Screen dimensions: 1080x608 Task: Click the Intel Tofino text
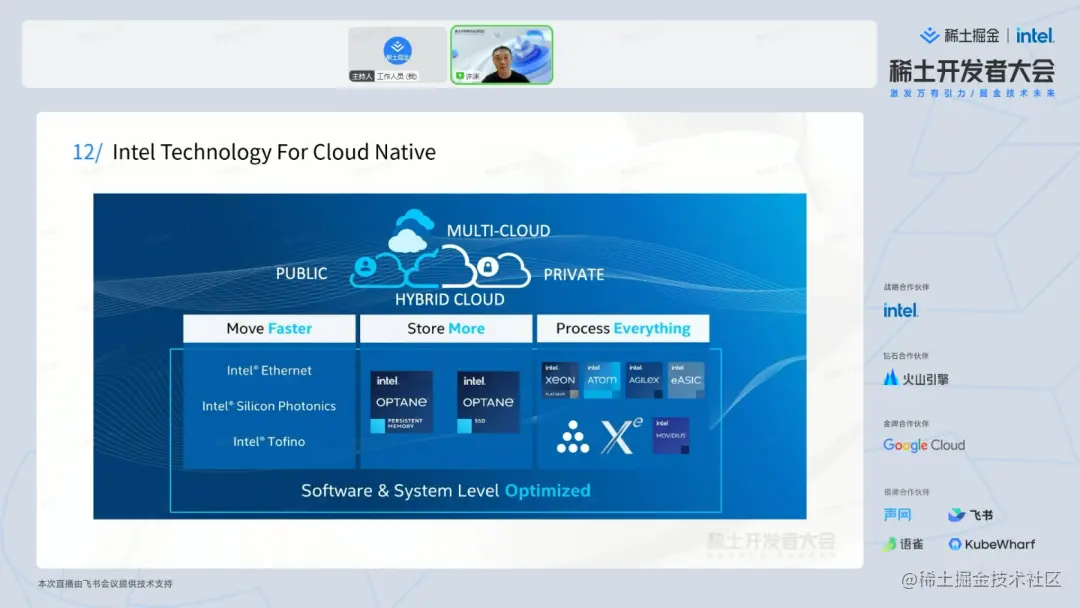[x=269, y=442]
